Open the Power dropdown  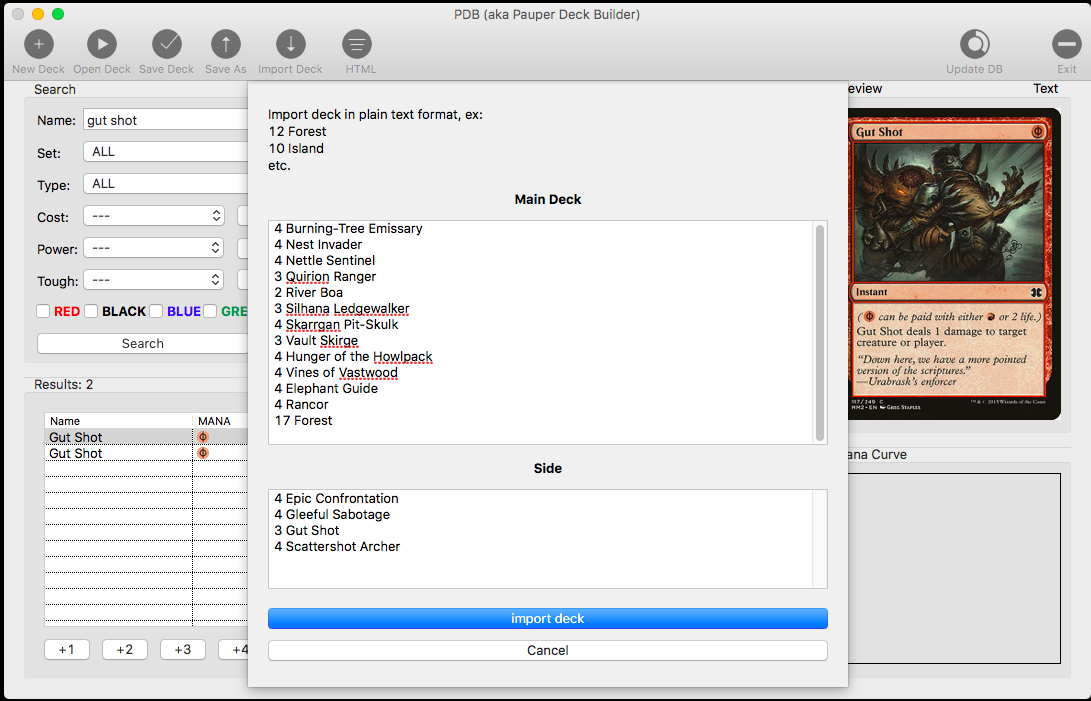coord(153,248)
